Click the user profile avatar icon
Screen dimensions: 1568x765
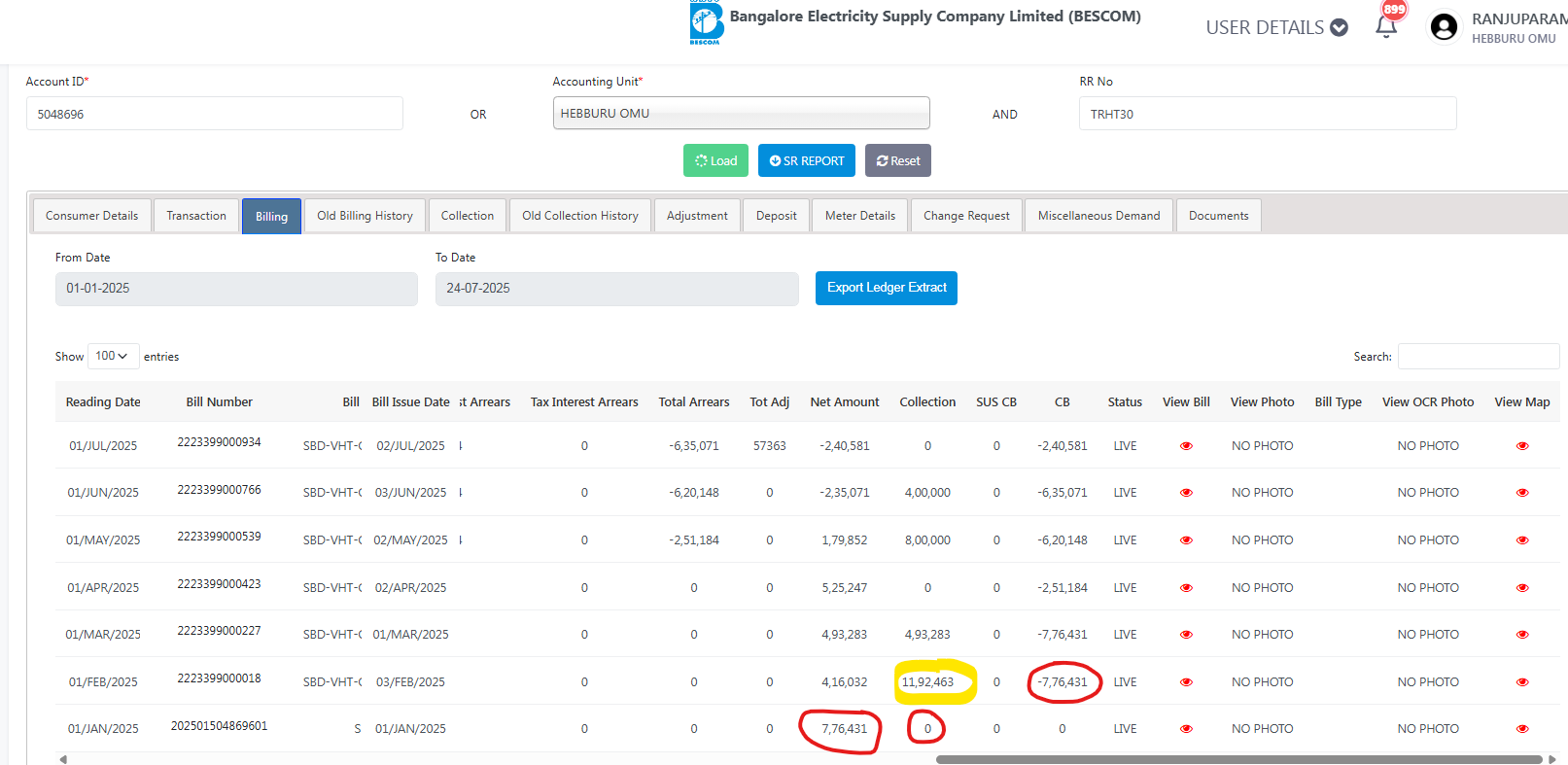tap(1444, 27)
